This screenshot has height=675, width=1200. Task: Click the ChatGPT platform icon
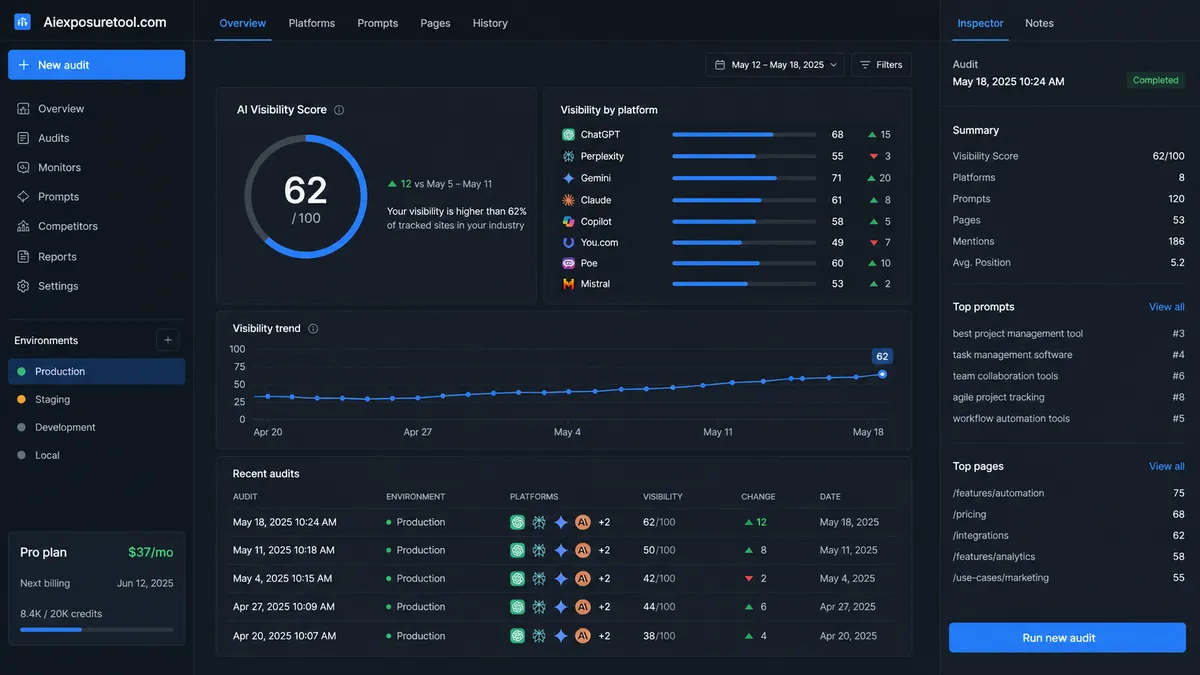(569, 134)
